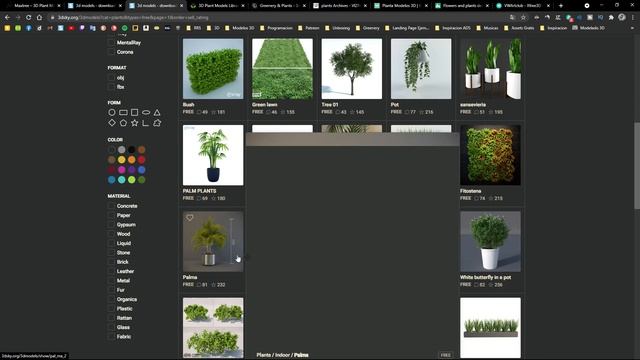Screen dimensions: 640x360
Task: Select the ellipse form filter
Action: pyautogui.click(x=146, y=112)
